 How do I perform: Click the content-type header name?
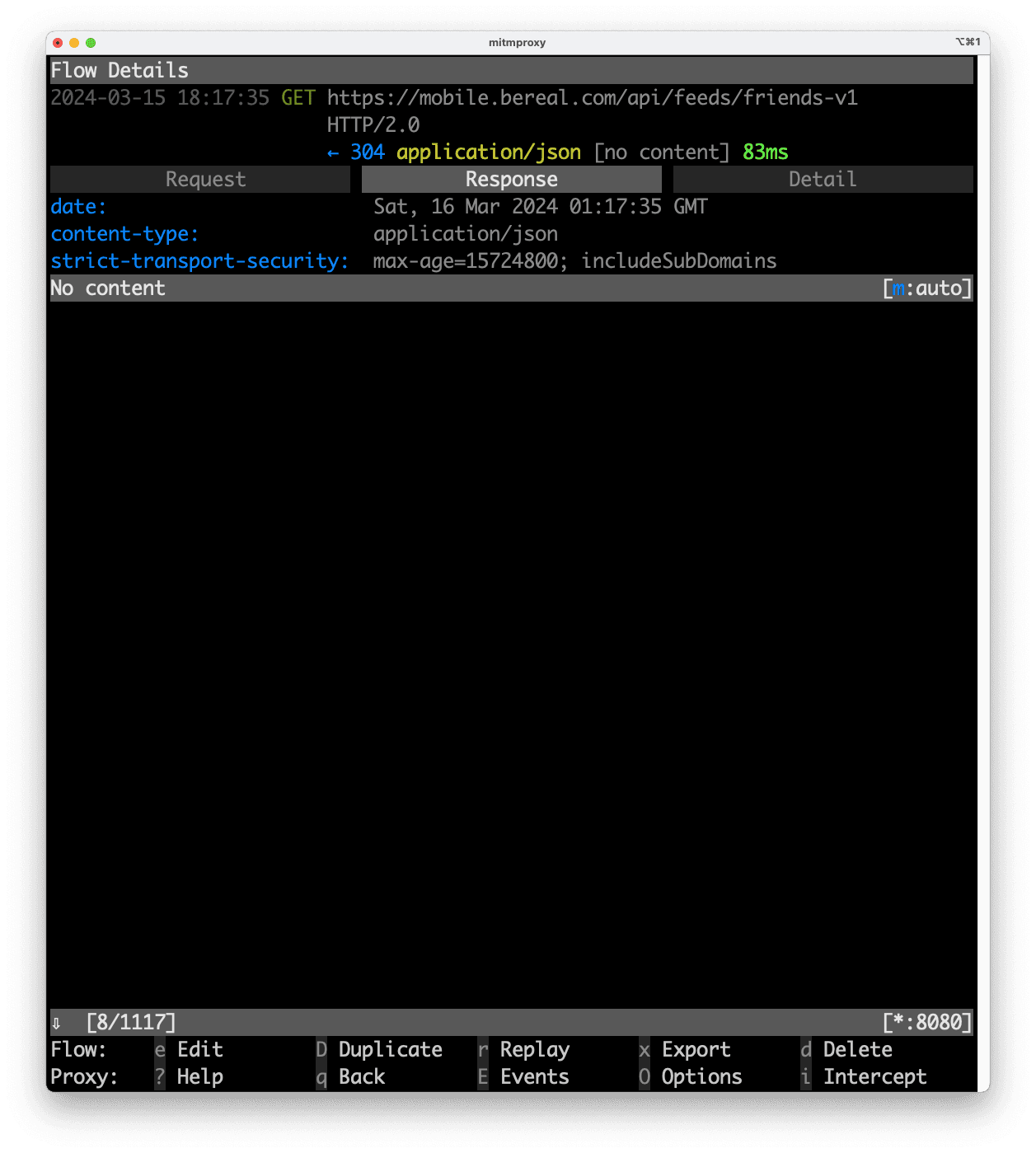coord(124,233)
